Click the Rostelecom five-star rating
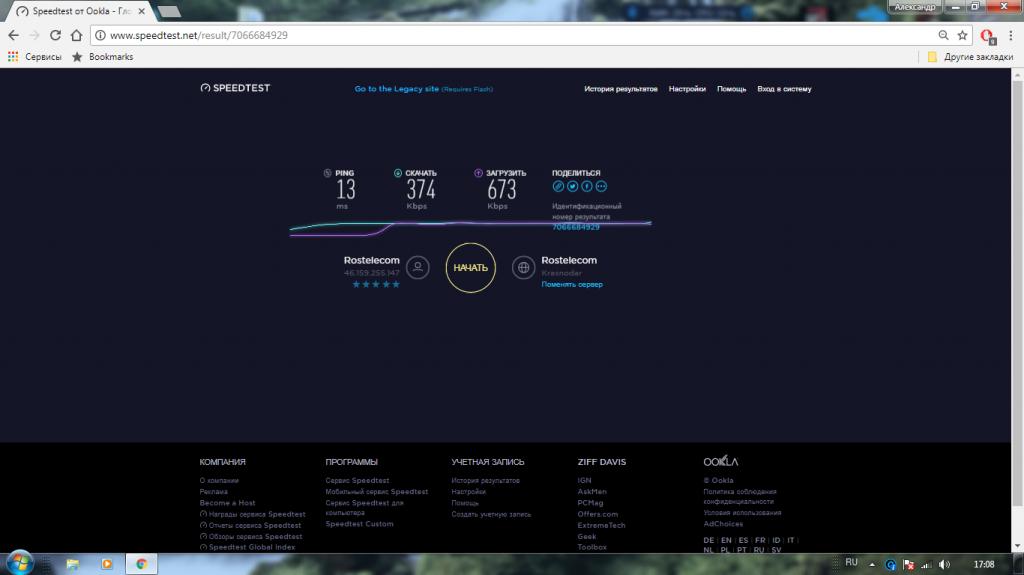Image resolution: width=1024 pixels, height=575 pixels. pos(376,284)
